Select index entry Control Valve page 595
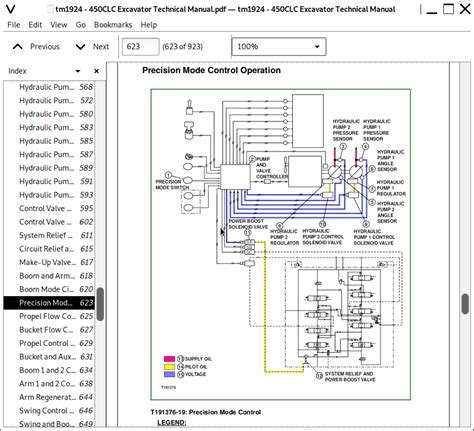Viewport: 474px width, 431px height. [x=49, y=208]
